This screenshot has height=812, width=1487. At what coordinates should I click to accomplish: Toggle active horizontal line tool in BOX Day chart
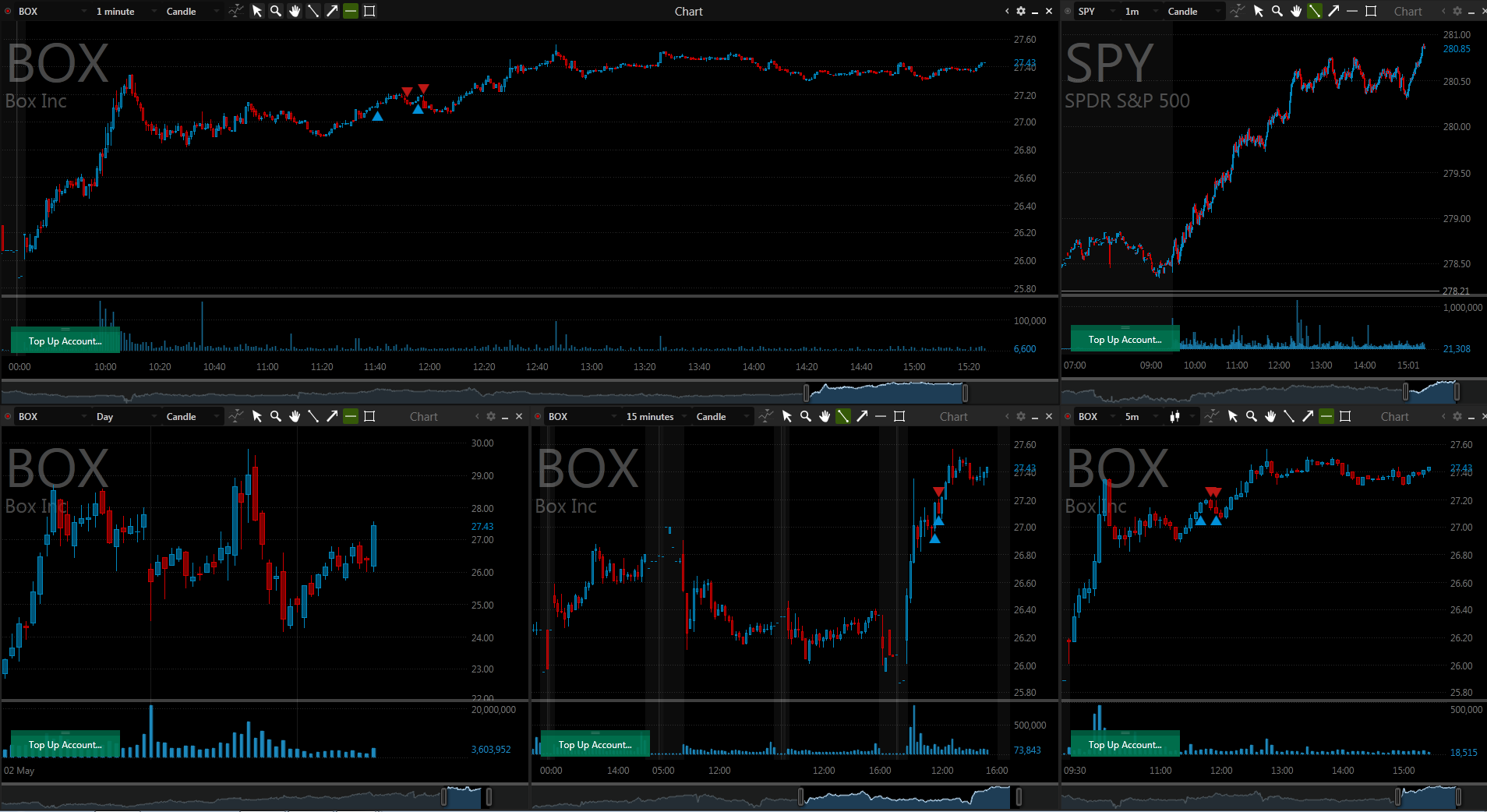click(351, 416)
